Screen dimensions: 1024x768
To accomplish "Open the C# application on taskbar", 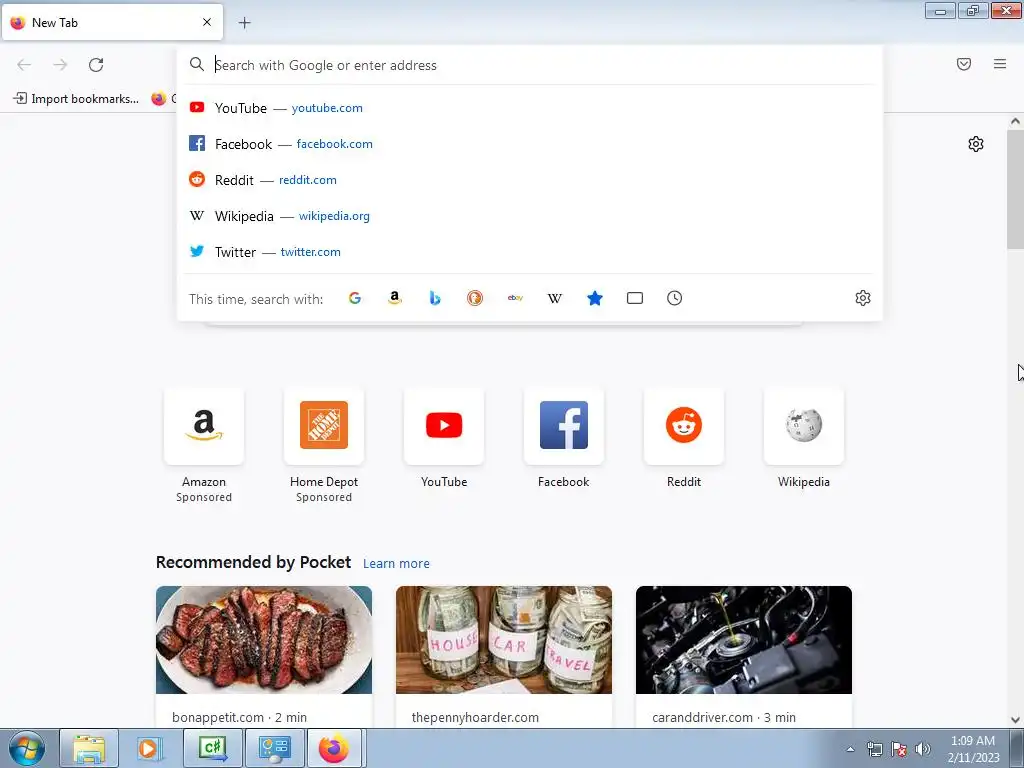I will [212, 748].
